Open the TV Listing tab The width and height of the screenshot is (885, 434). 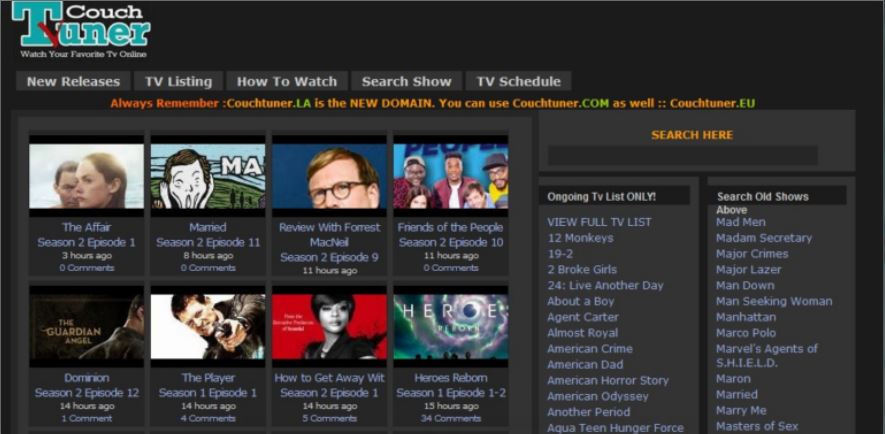[178, 81]
